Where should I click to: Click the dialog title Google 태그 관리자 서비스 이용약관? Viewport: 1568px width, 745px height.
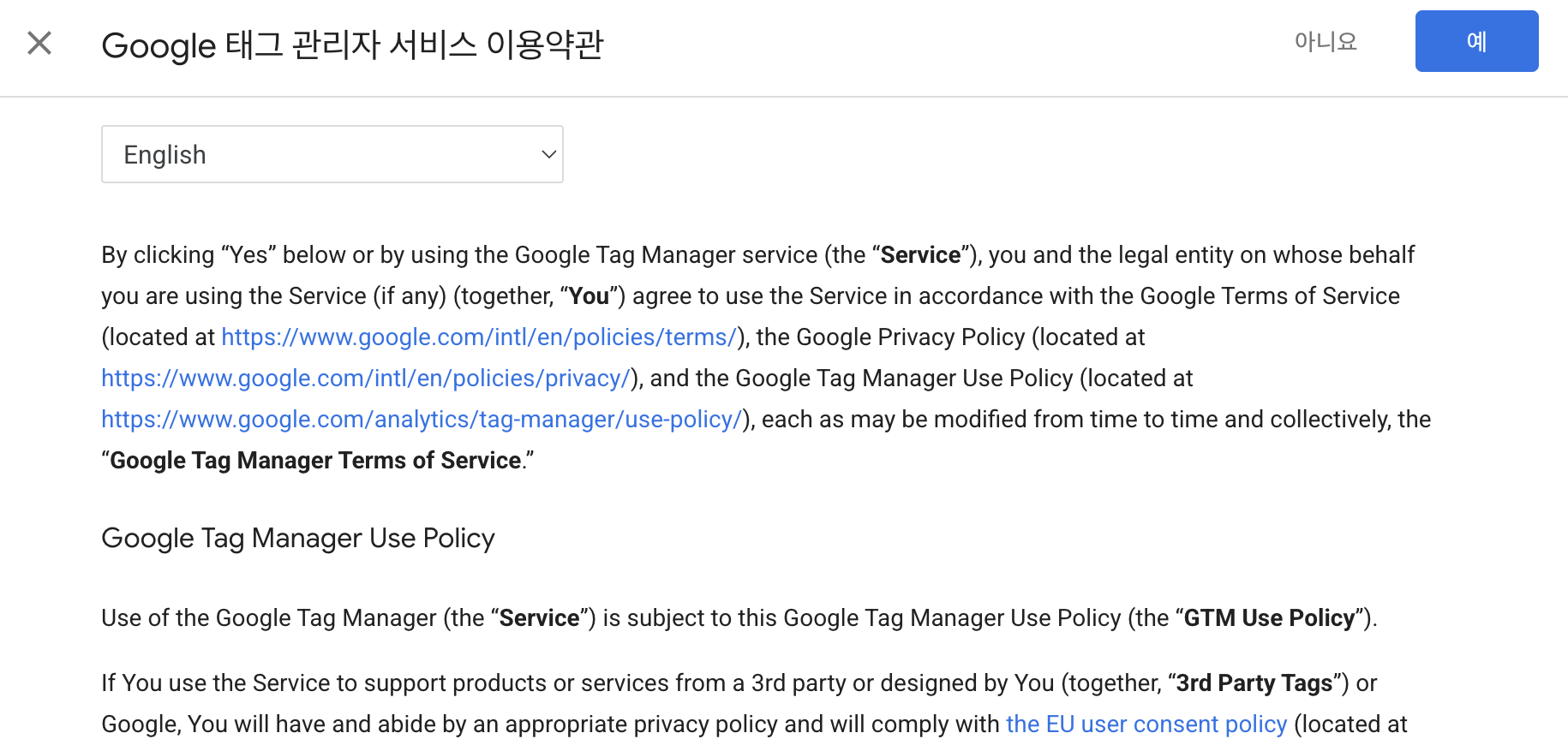(x=352, y=45)
